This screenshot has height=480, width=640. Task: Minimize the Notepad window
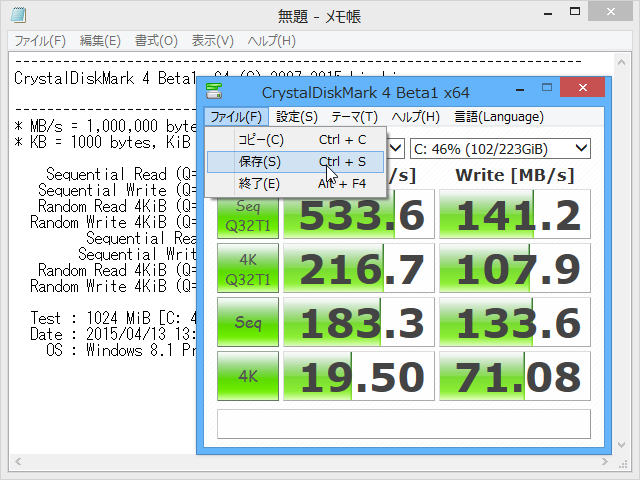548,13
